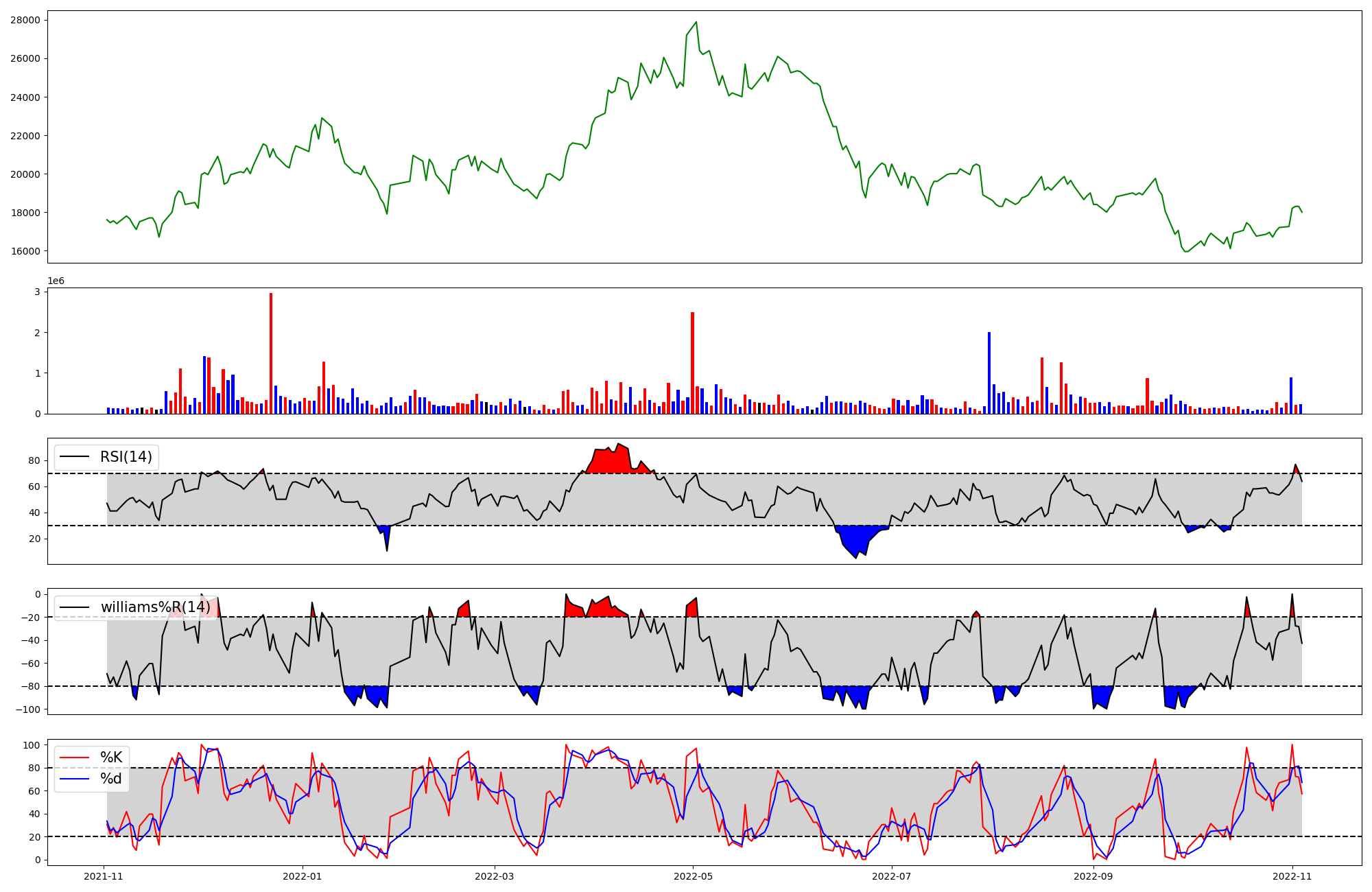The image size is (1372, 892).
Task: Click the williams%R(14) legend label
Action: click(155, 607)
